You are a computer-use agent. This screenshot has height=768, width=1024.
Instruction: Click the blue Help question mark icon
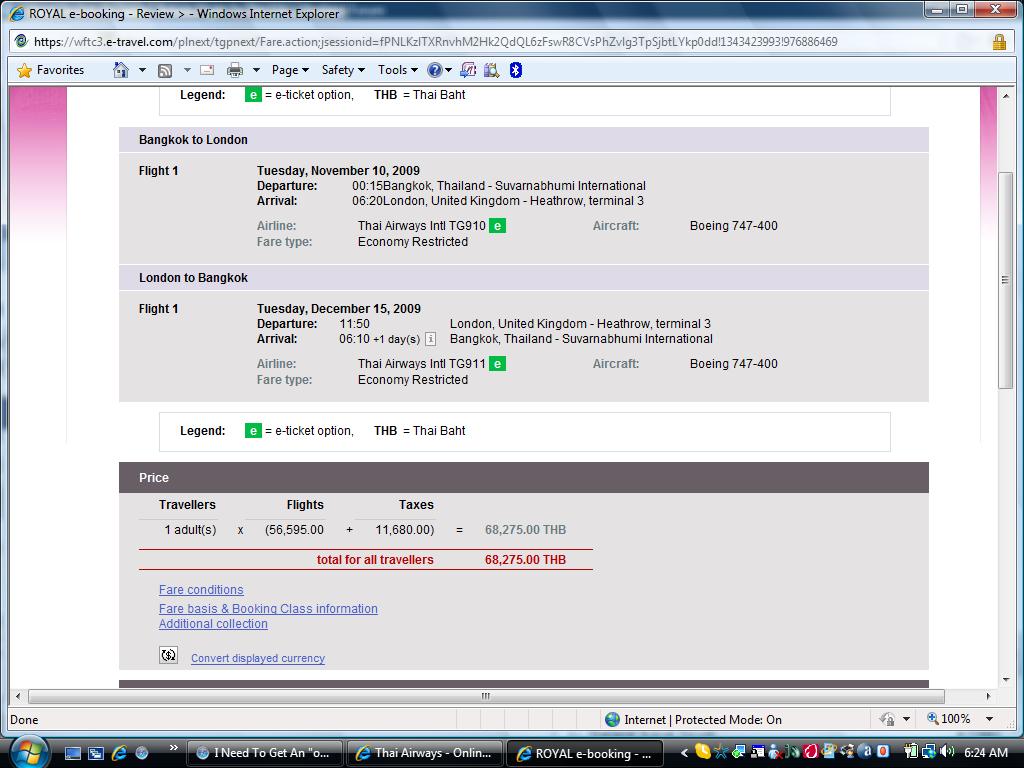click(x=434, y=70)
